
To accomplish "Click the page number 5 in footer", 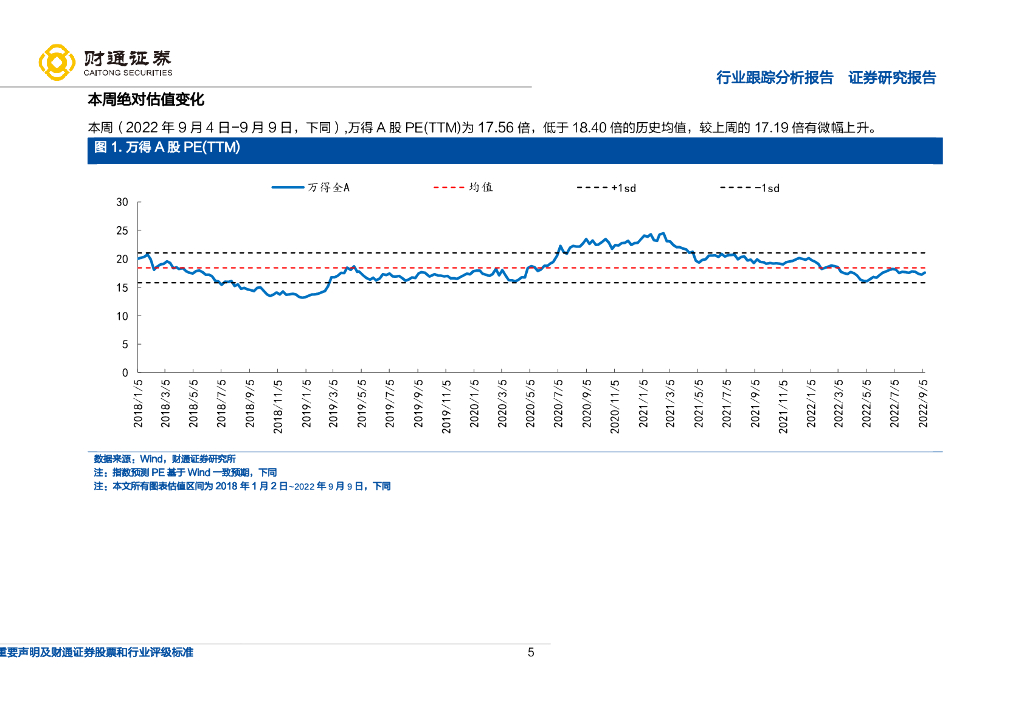I will [x=531, y=652].
